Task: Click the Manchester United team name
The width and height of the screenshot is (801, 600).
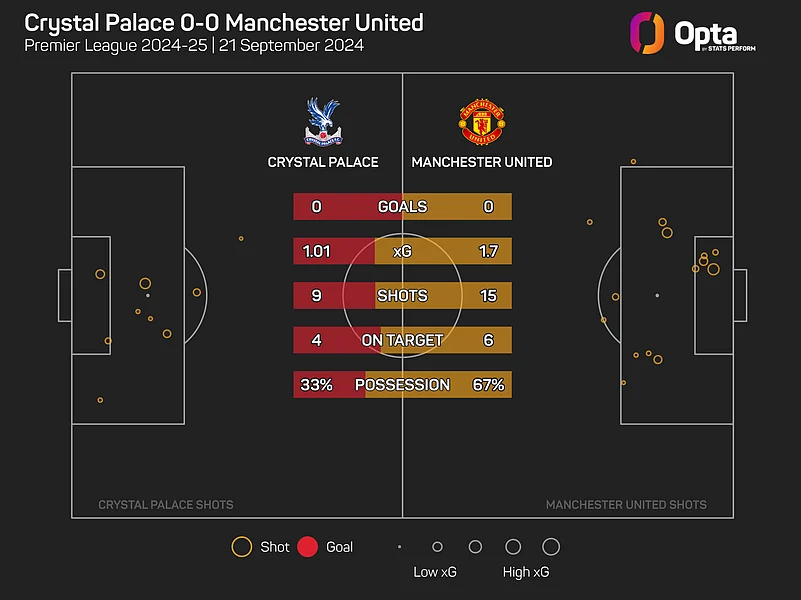Action: point(482,162)
